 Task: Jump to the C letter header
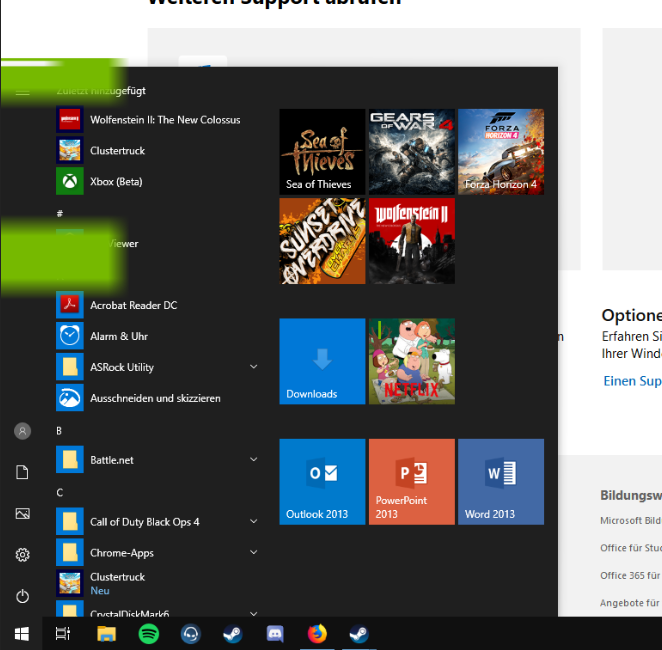point(60,493)
